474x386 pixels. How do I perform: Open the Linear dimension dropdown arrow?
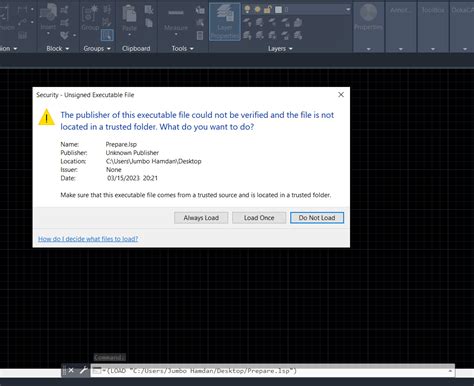point(32,10)
